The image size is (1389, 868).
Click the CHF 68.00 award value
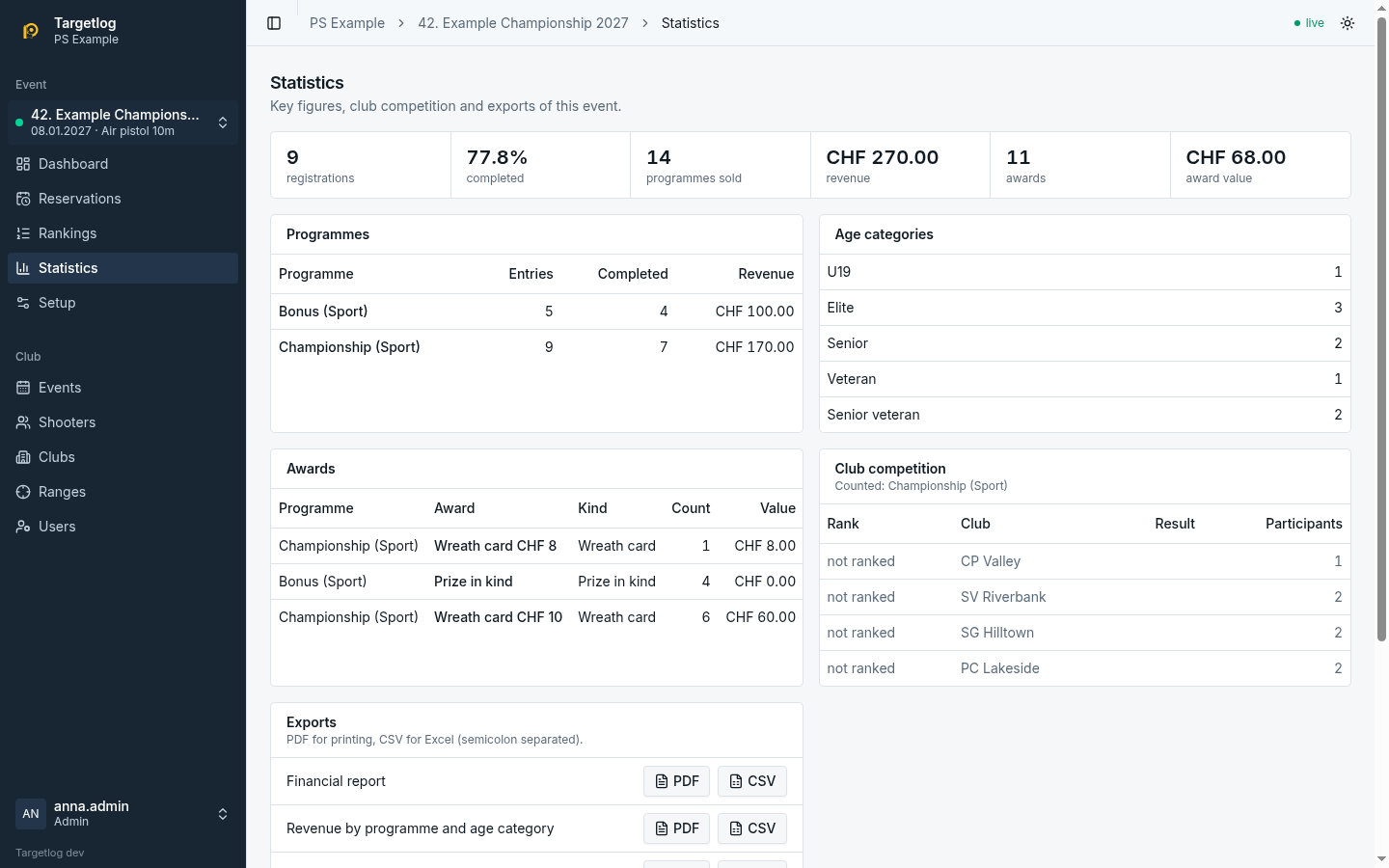(x=1236, y=157)
